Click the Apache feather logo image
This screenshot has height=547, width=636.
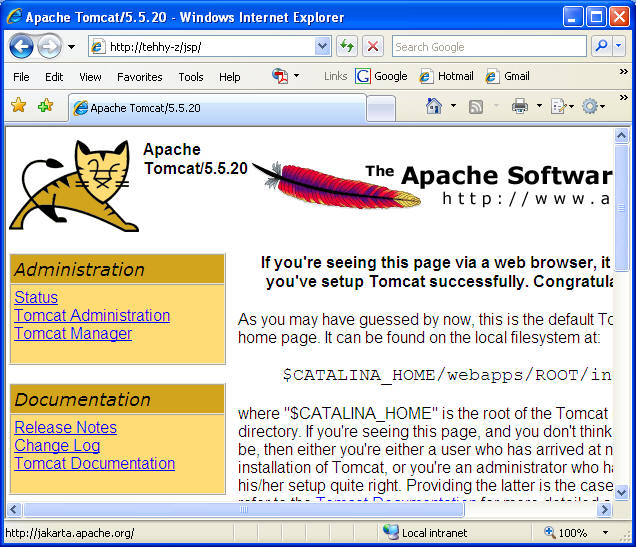click(x=337, y=184)
